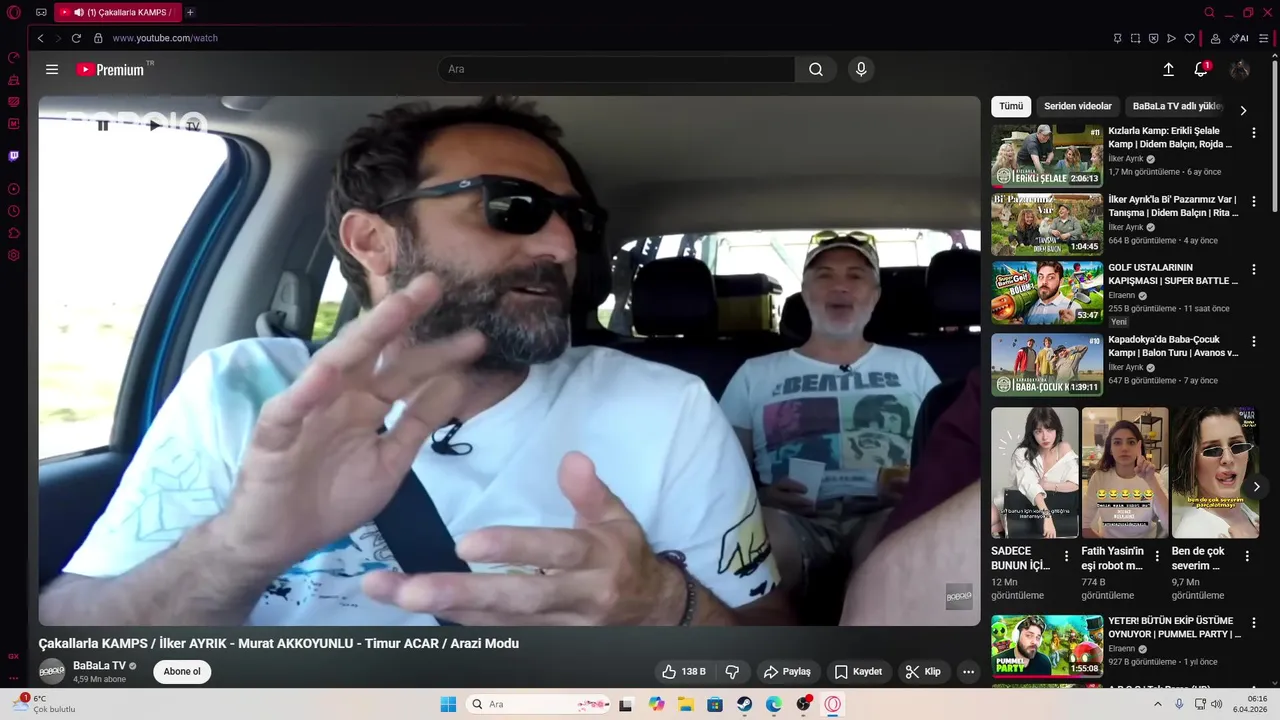Open the pinboard pin icon

[x=1117, y=38]
